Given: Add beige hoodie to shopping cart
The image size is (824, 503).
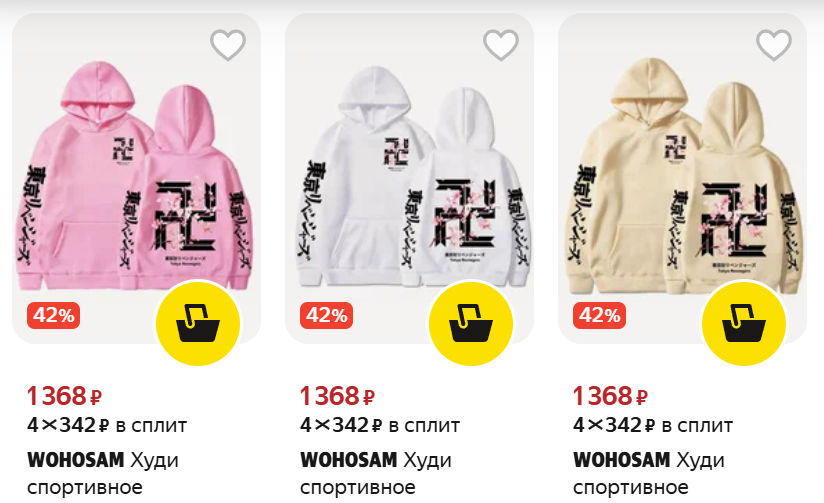Looking at the screenshot, I should click(x=744, y=323).
